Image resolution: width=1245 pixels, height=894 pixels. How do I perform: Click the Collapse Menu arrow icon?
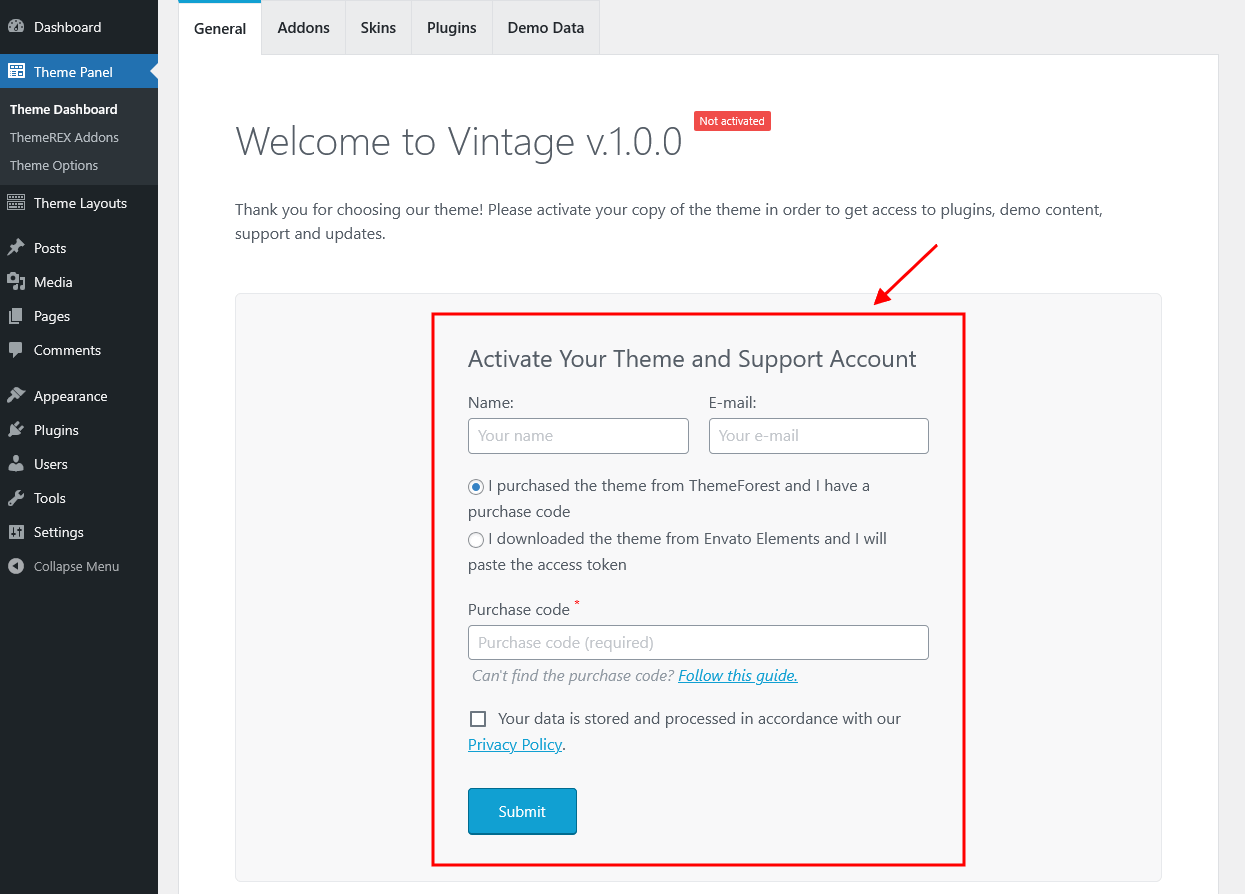(16, 566)
